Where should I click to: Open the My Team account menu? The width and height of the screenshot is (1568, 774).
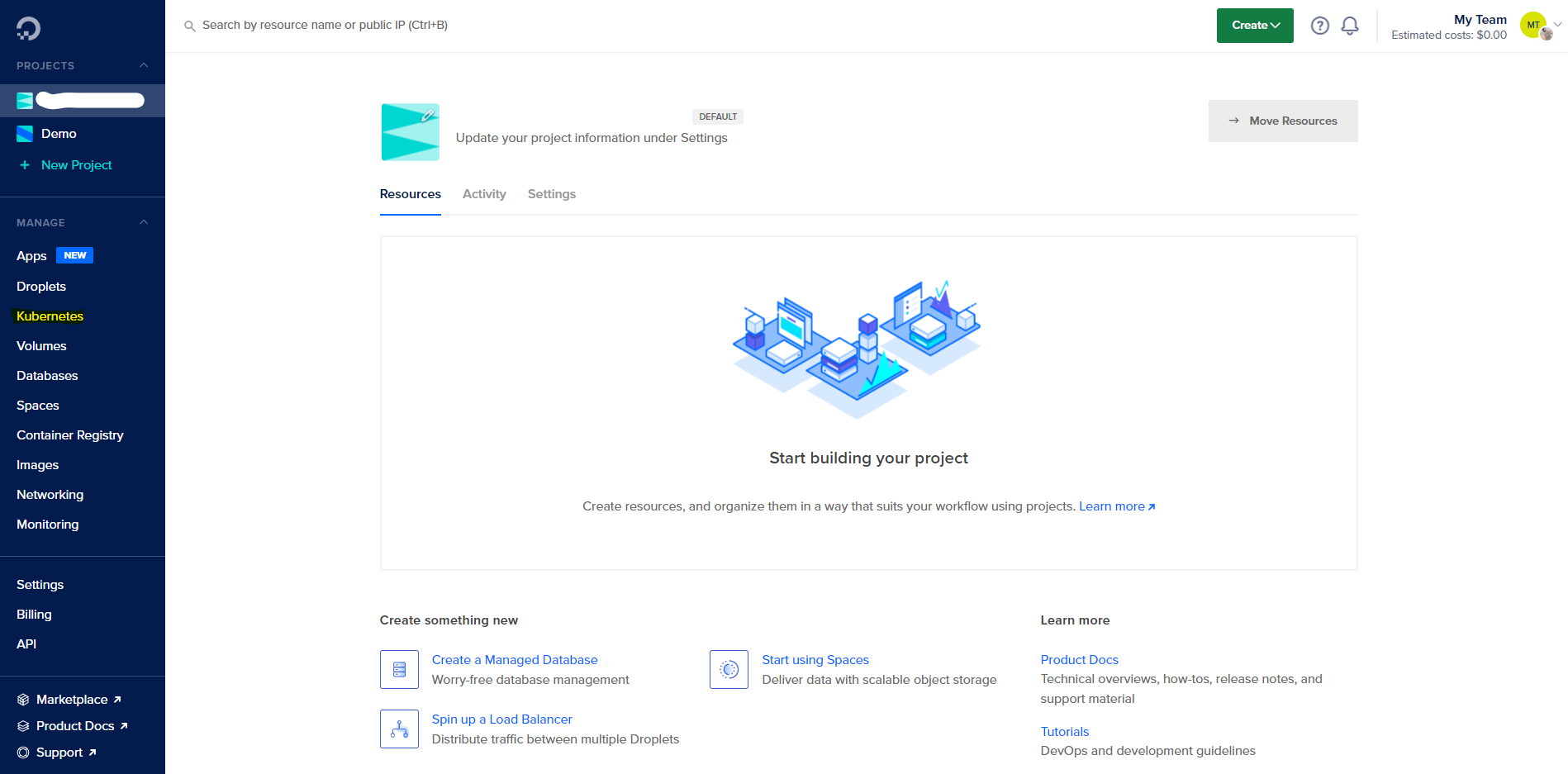pyautogui.click(x=1539, y=26)
